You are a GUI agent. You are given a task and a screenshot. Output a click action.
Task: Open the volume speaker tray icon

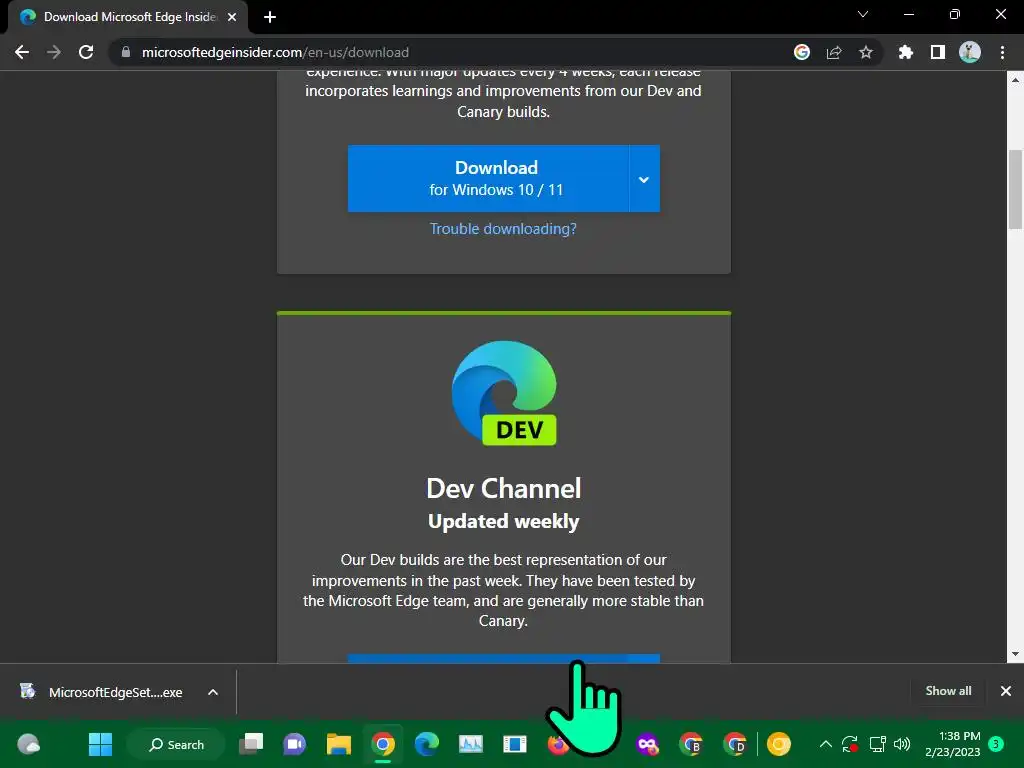(902, 744)
